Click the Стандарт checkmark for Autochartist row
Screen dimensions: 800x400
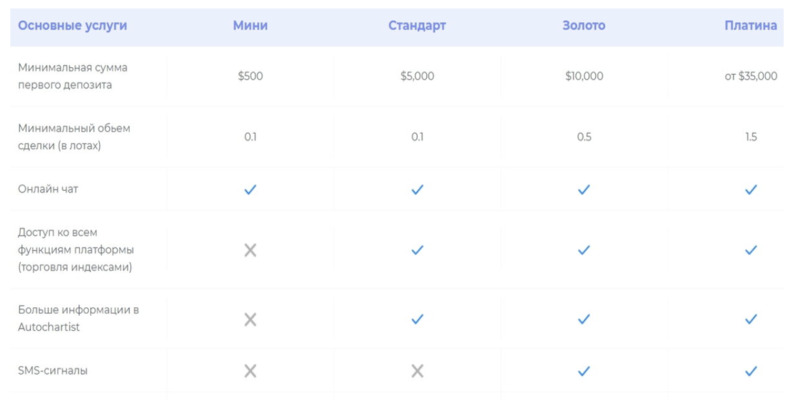point(417,319)
